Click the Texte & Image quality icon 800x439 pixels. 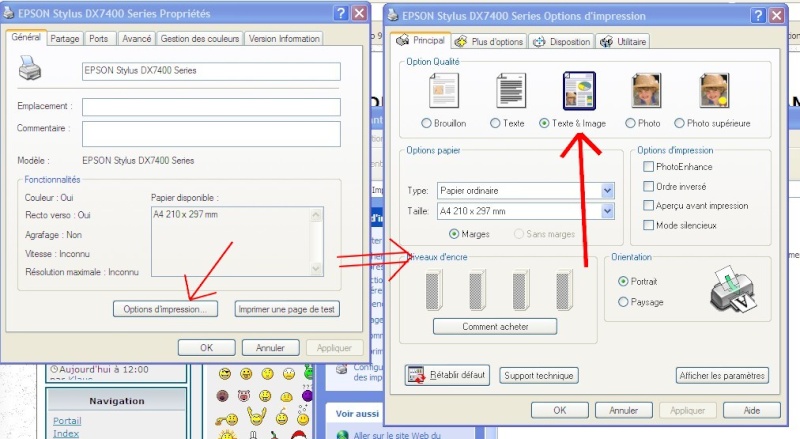579,91
